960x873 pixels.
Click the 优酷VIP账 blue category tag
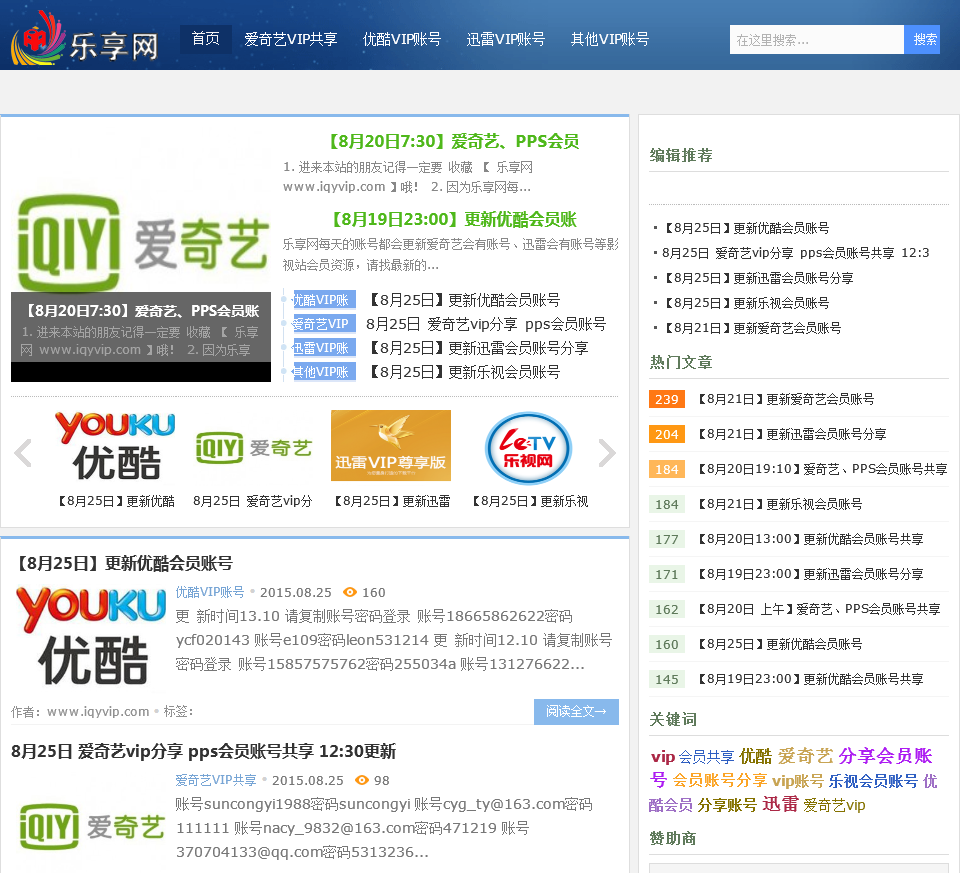click(324, 300)
